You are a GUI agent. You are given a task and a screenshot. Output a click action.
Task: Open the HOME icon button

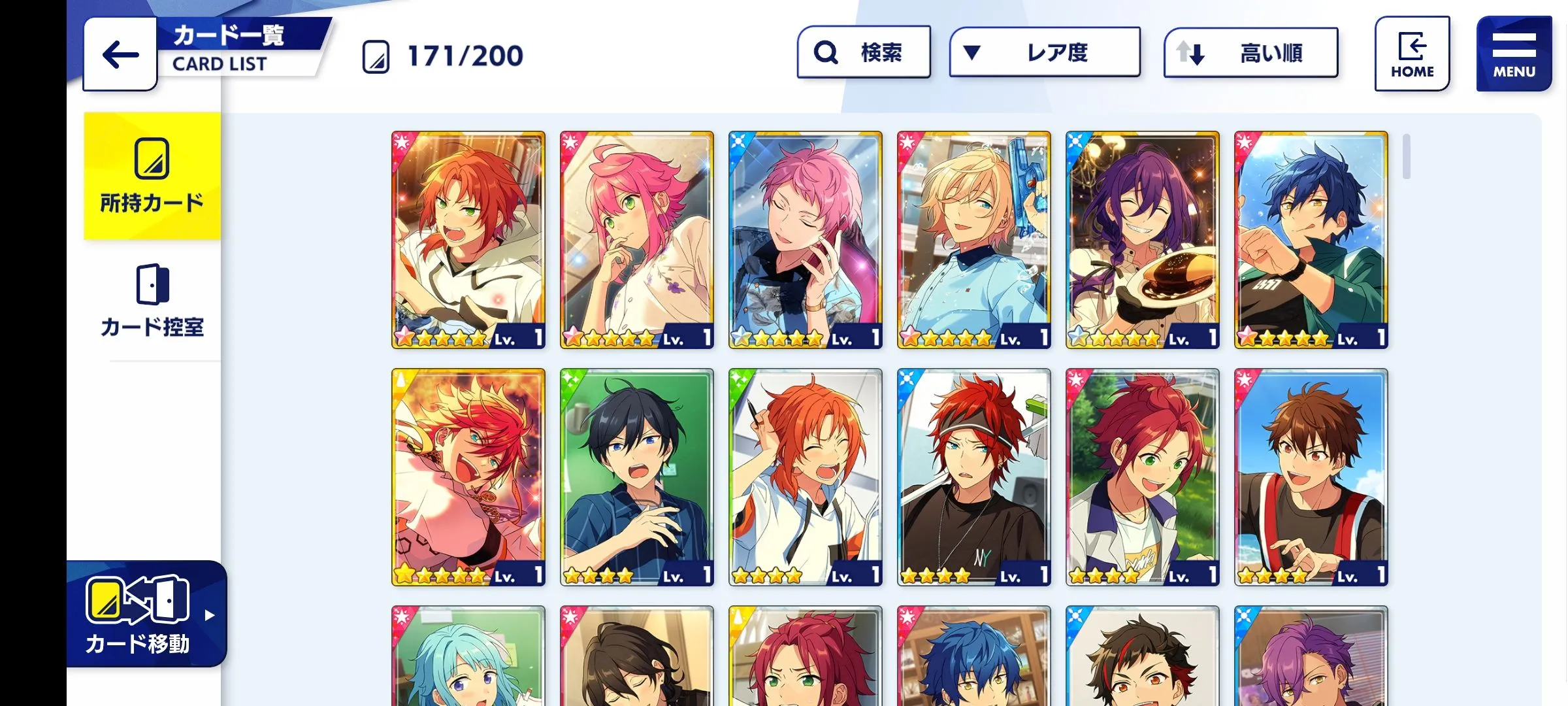coord(1412,54)
